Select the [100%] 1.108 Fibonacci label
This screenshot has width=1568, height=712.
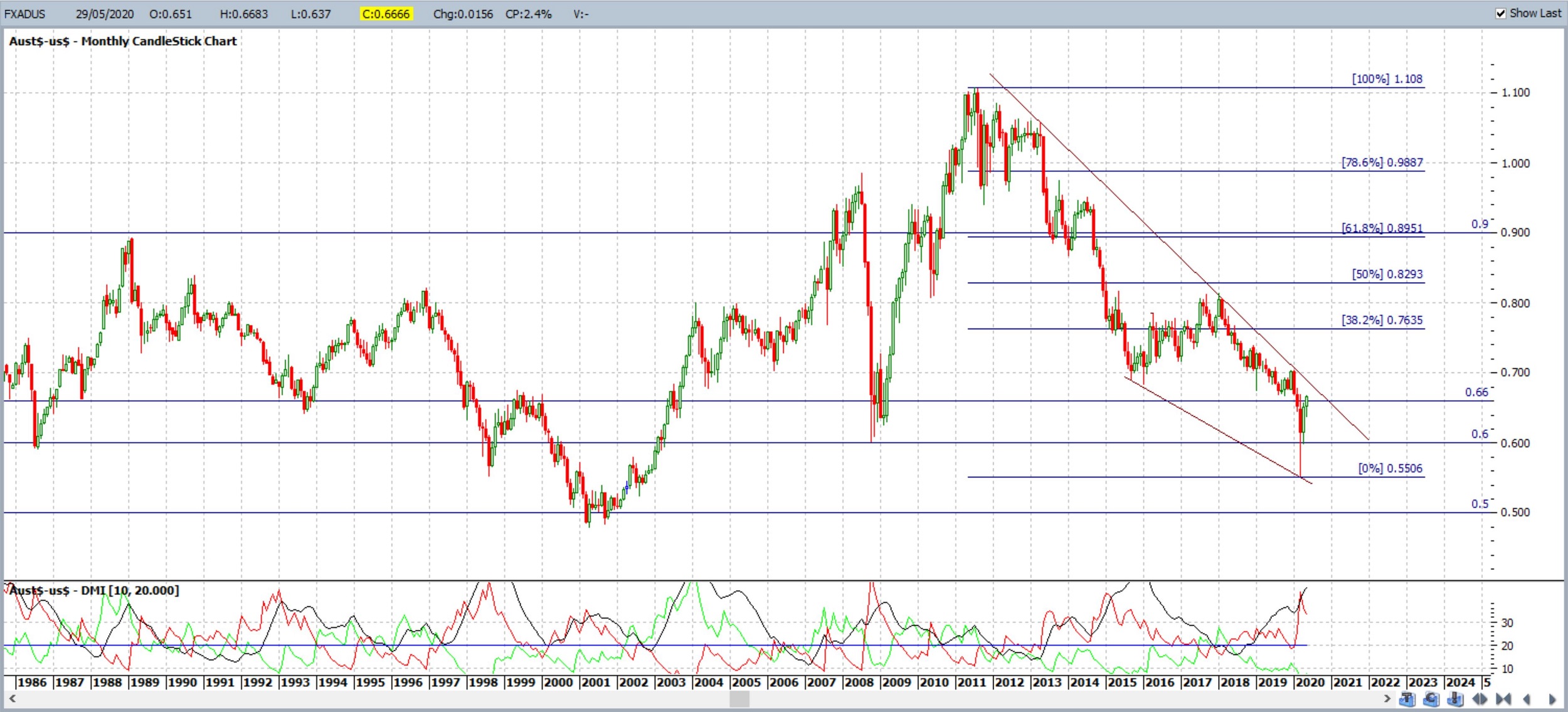click(1387, 79)
